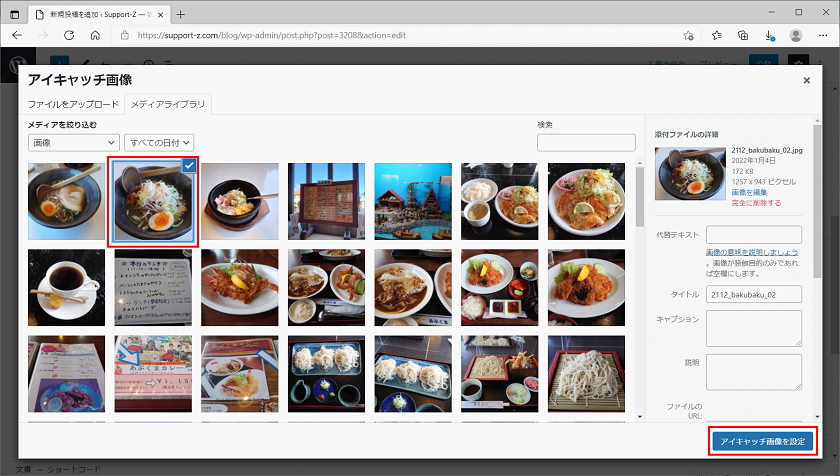Open a new browser tab with plus icon
This screenshot has width=840, height=476.
(x=181, y=14)
